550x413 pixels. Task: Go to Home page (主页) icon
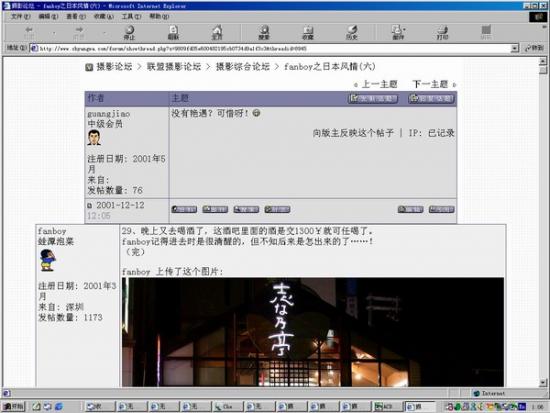[217, 32]
